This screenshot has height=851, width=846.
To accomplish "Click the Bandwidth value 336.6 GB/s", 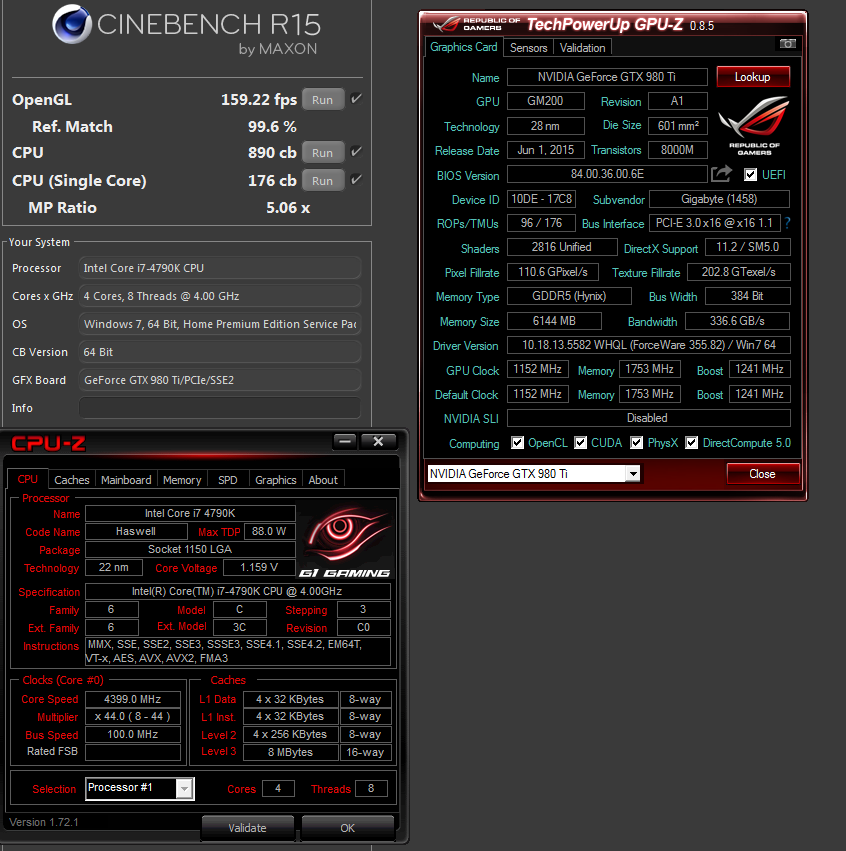I will [737, 321].
